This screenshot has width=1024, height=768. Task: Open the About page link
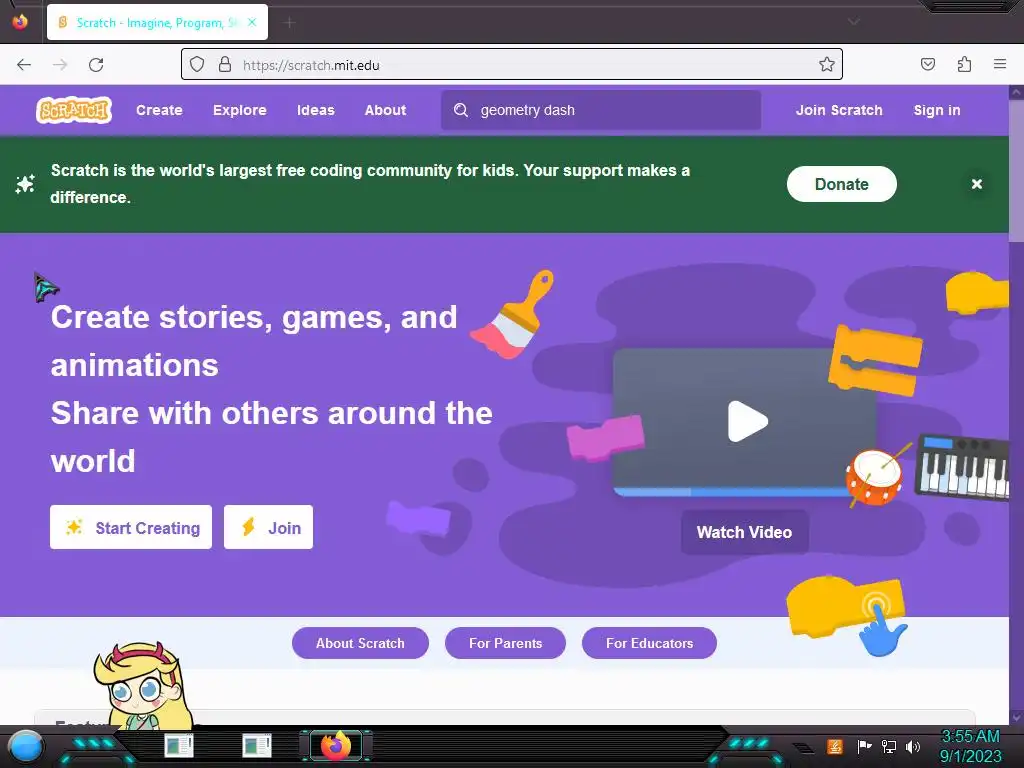(385, 110)
